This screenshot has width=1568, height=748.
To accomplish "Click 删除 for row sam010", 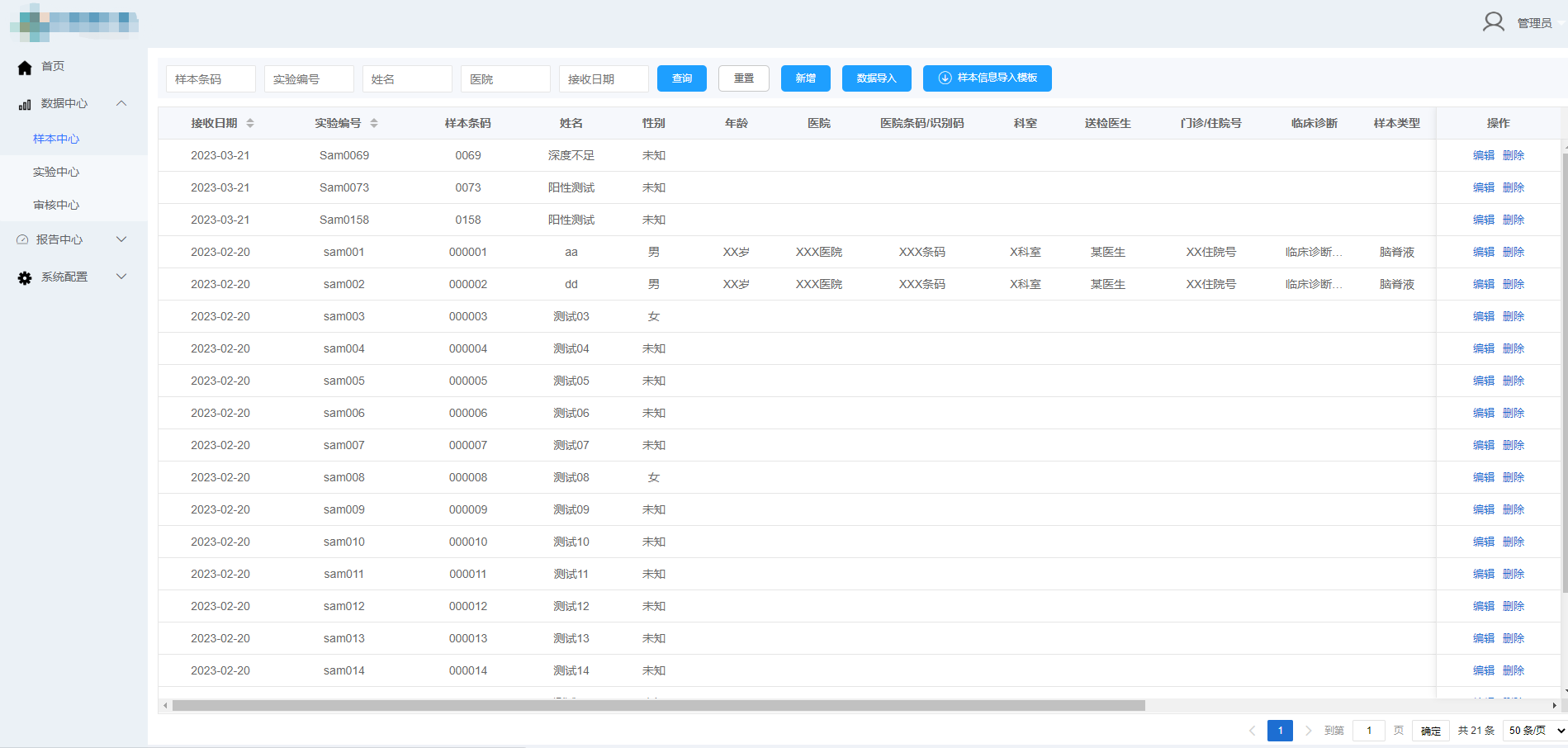I will (x=1514, y=542).
